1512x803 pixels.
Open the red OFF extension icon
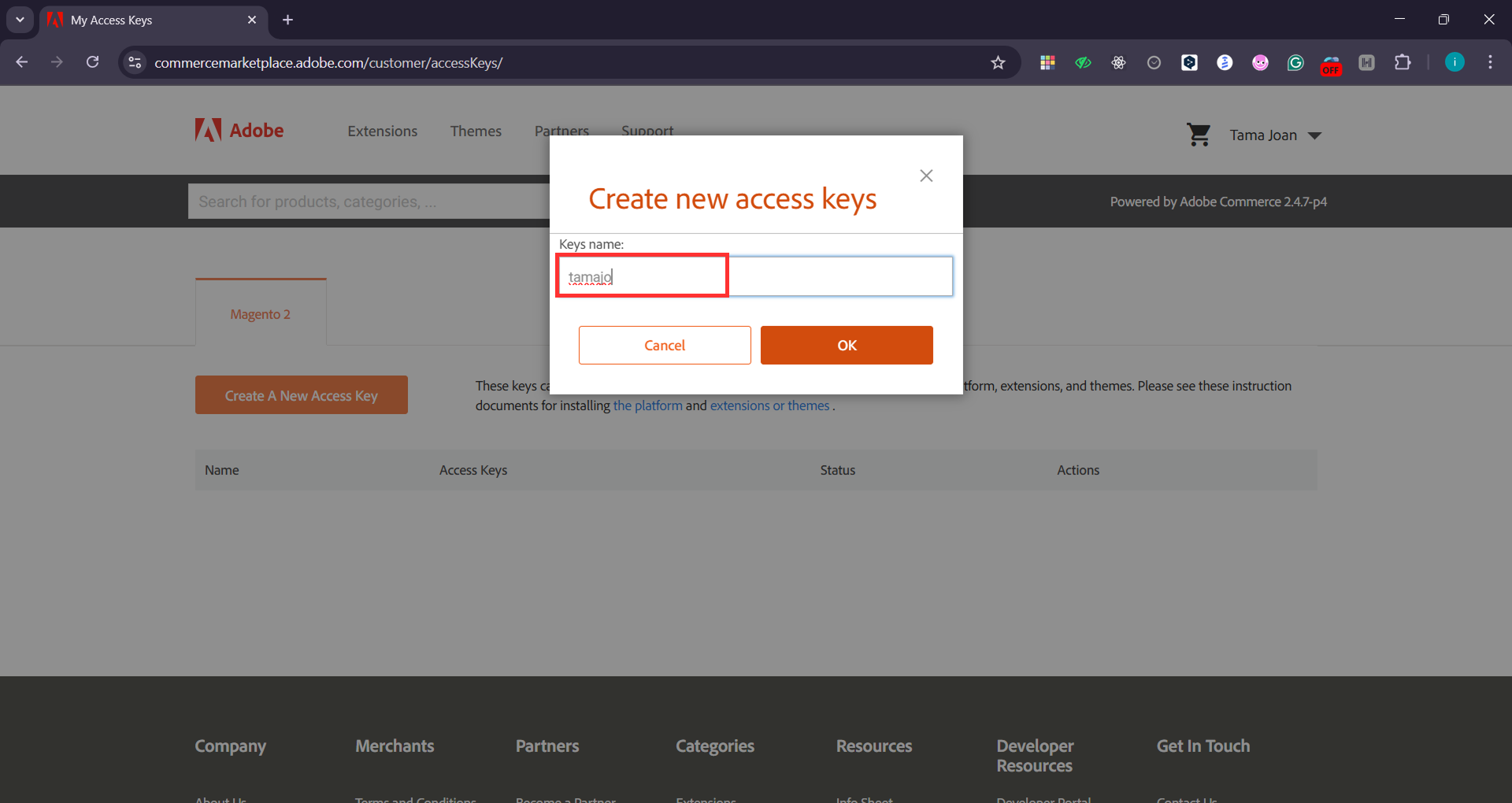pyautogui.click(x=1331, y=65)
